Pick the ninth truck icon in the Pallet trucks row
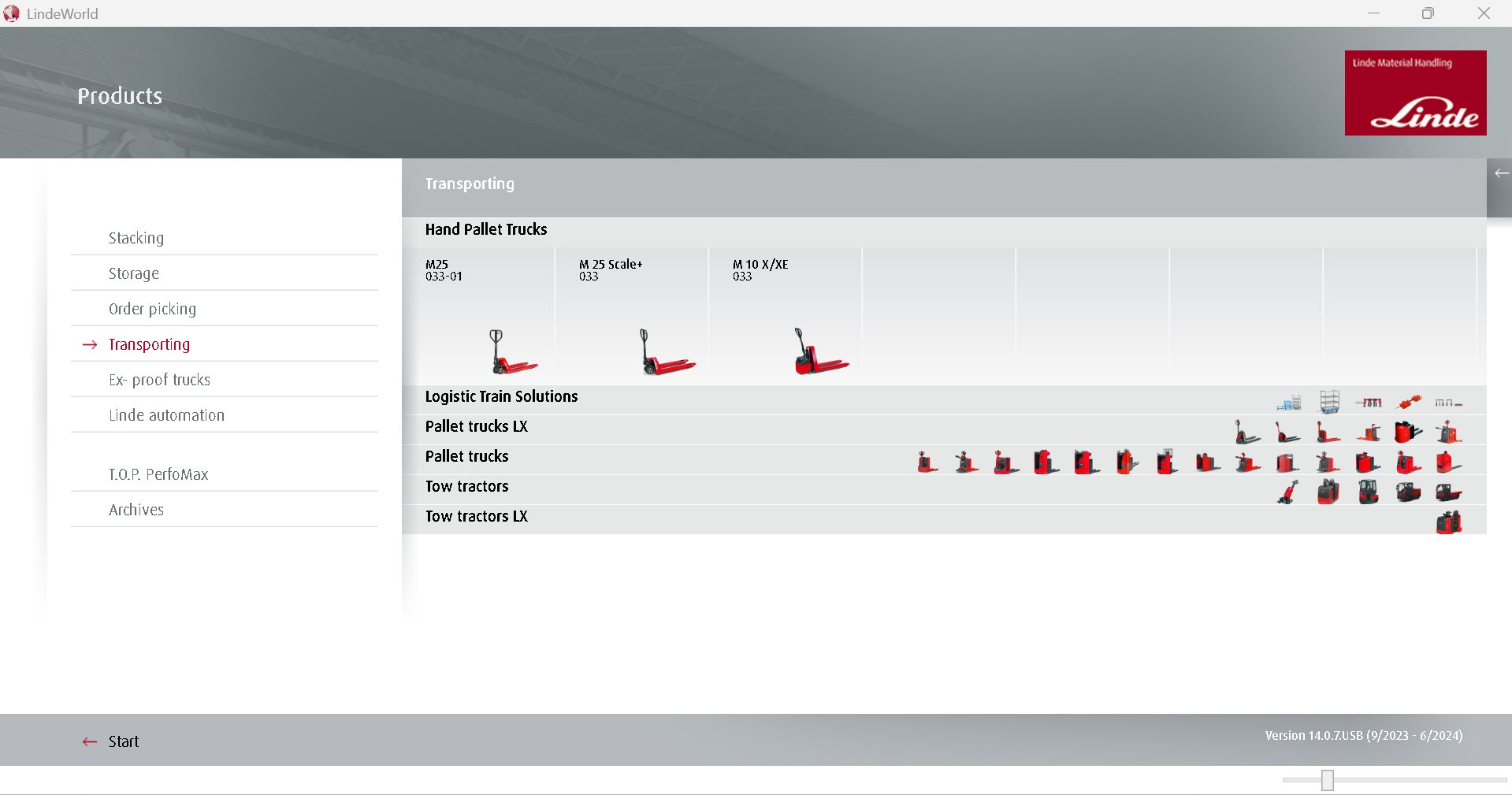Screen dimensions: 1512x795 coord(1248,462)
